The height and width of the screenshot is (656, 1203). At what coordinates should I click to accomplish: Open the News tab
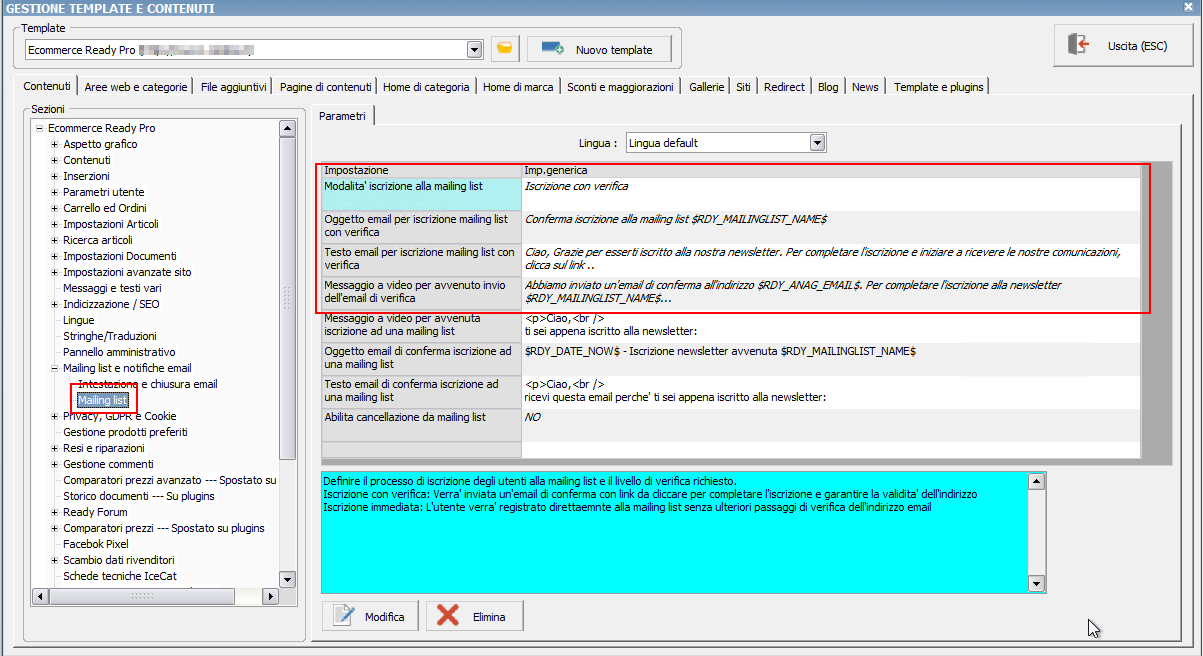865,87
